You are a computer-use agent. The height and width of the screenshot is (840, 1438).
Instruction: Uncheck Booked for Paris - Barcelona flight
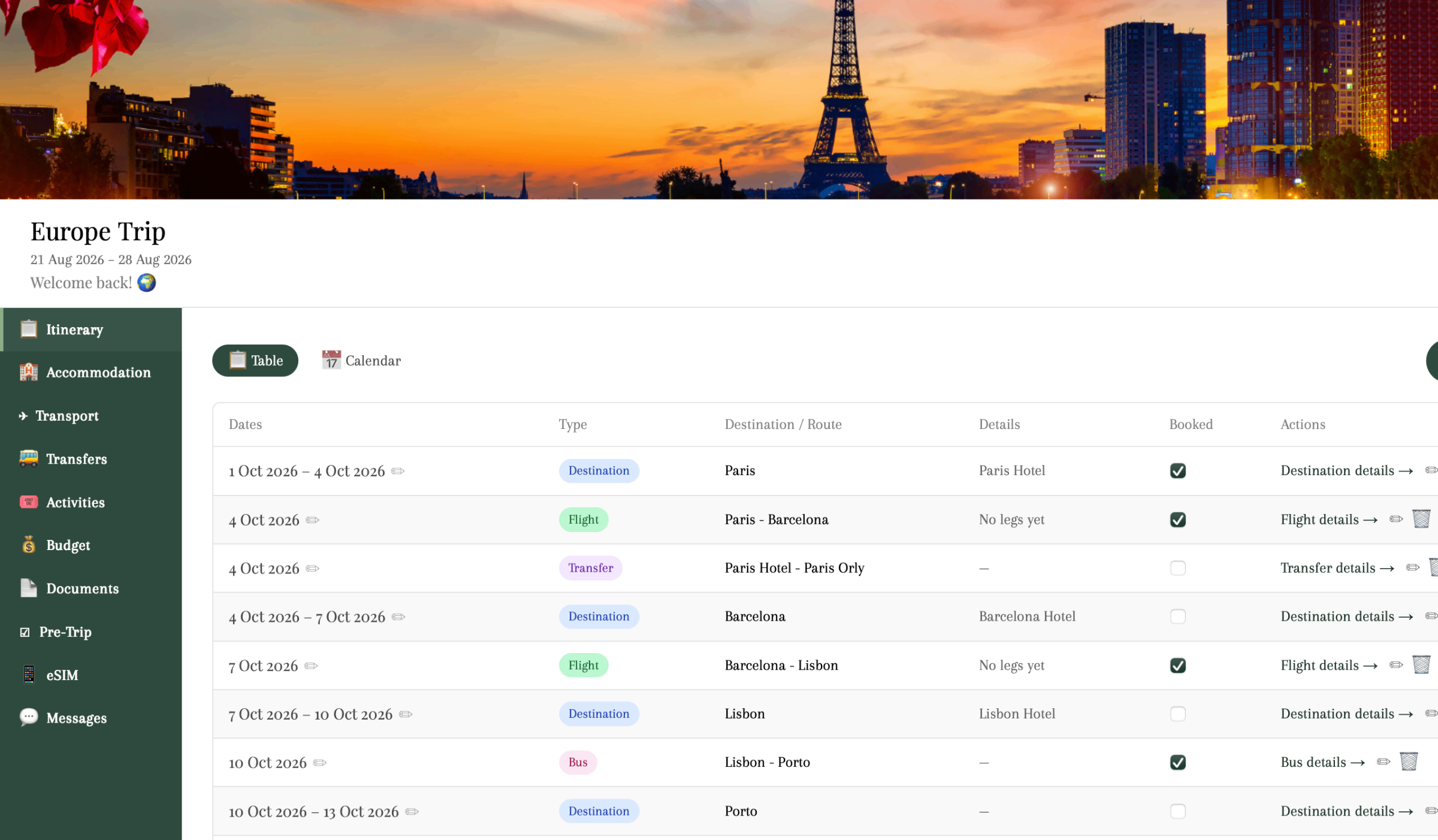(1177, 519)
